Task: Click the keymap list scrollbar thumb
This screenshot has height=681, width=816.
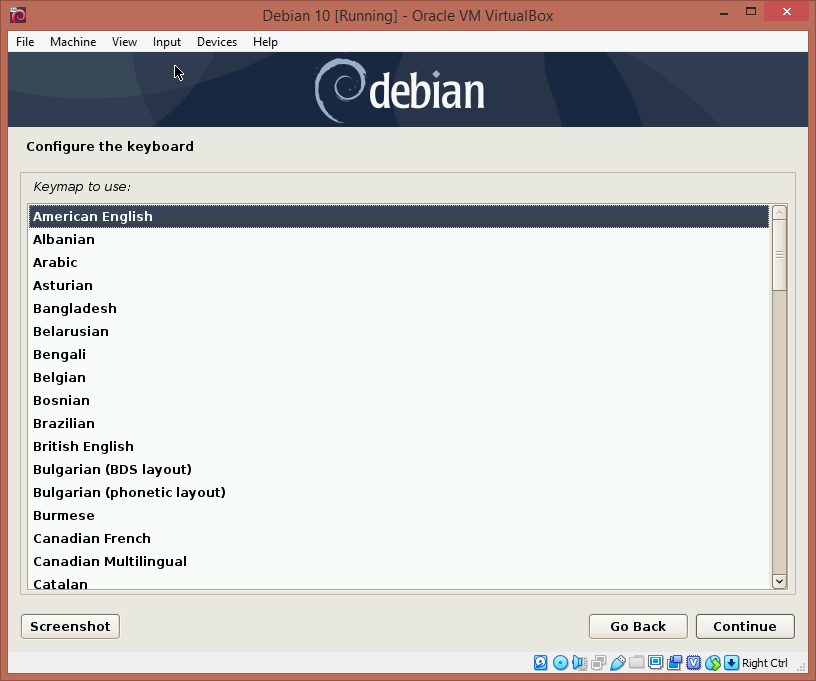Action: click(780, 255)
